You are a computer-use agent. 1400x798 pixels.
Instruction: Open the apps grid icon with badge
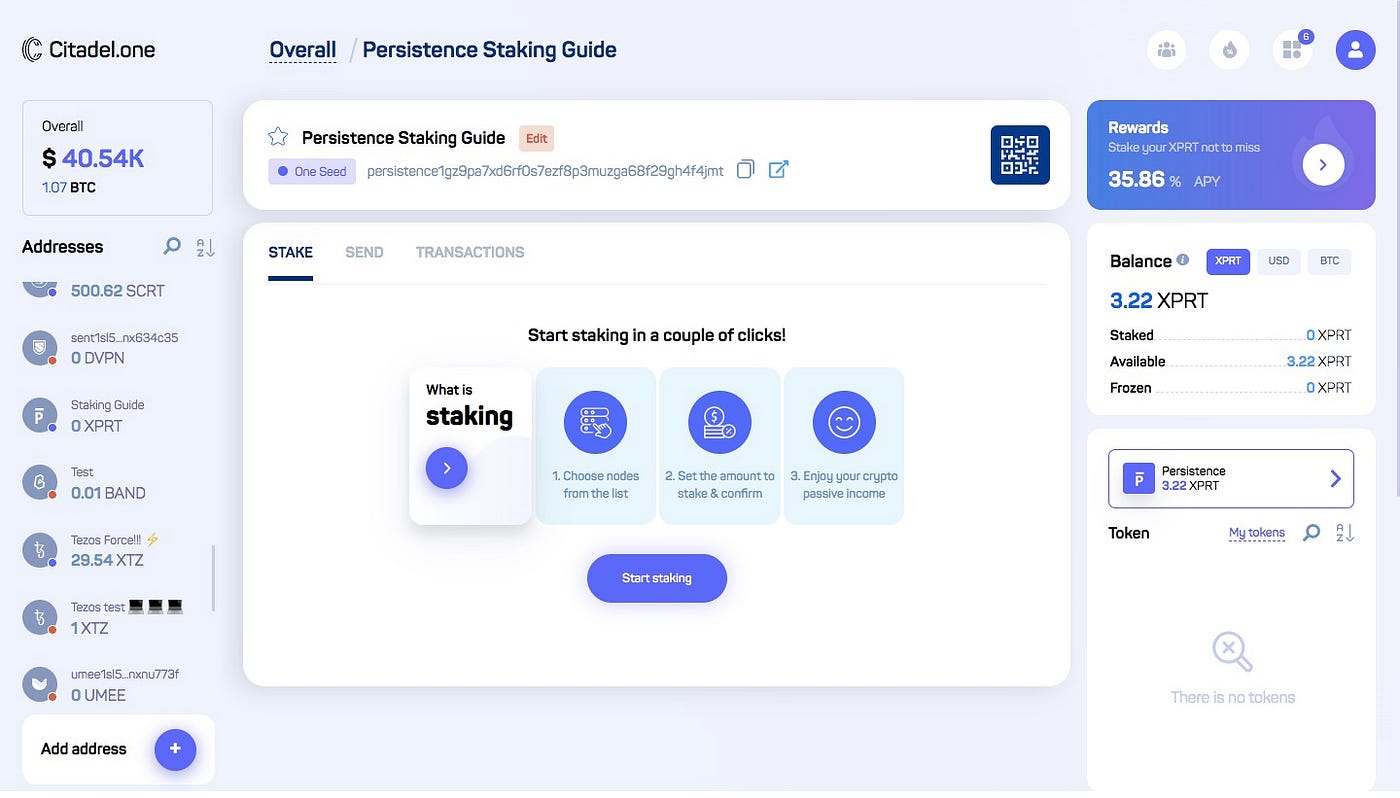(1293, 49)
